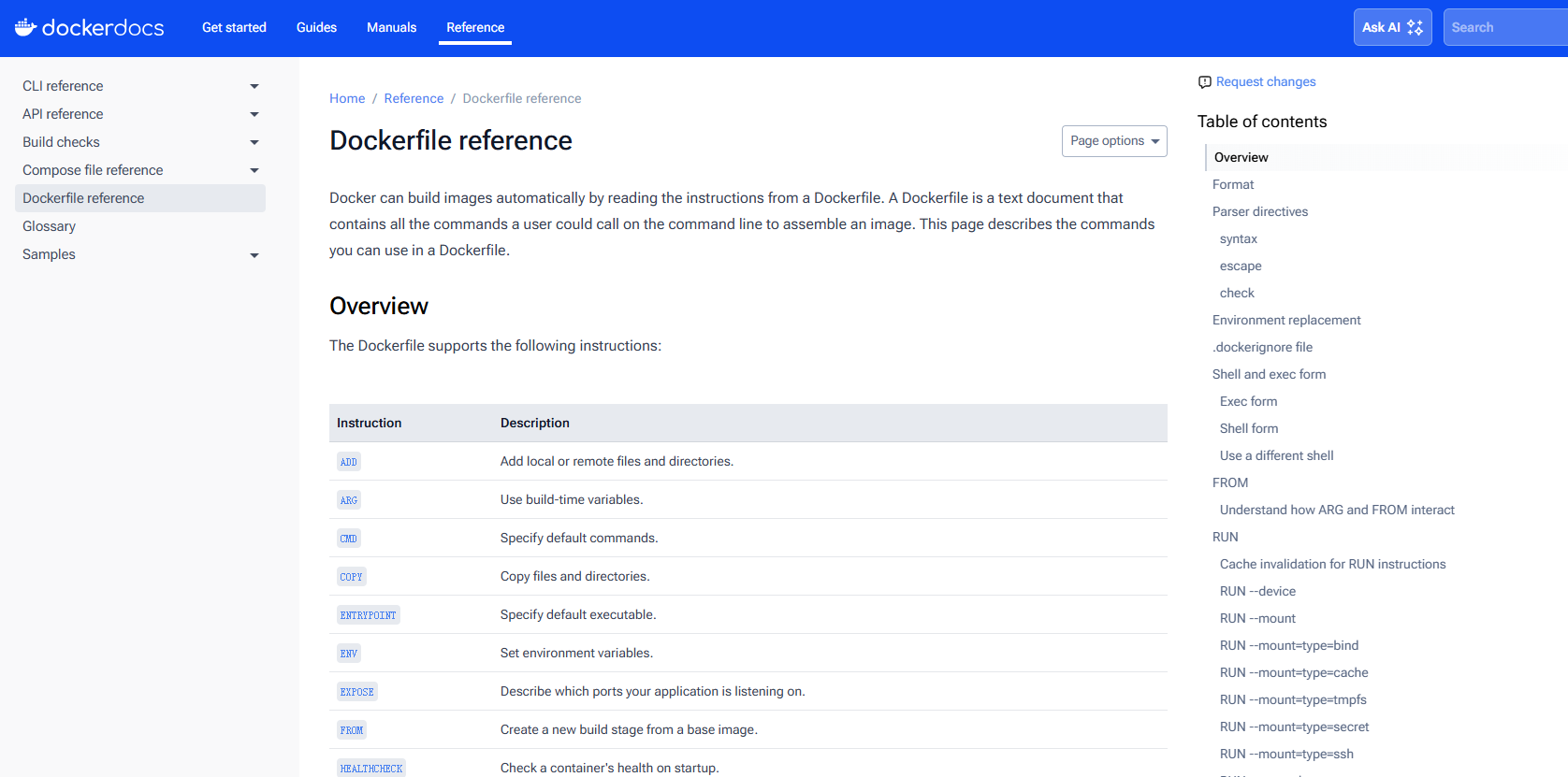Screen dimensions: 1568x777
Task: Jump to RUN --mount in table of contents
Action: 1257,618
